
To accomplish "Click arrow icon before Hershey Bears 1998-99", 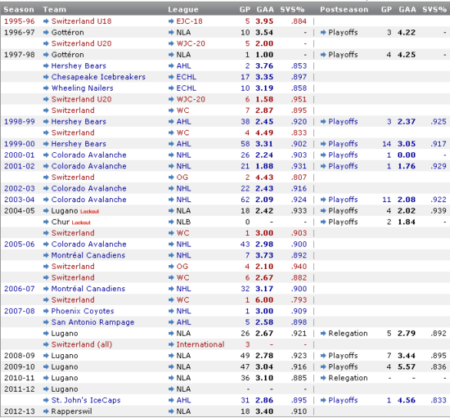I will [x=46, y=121].
